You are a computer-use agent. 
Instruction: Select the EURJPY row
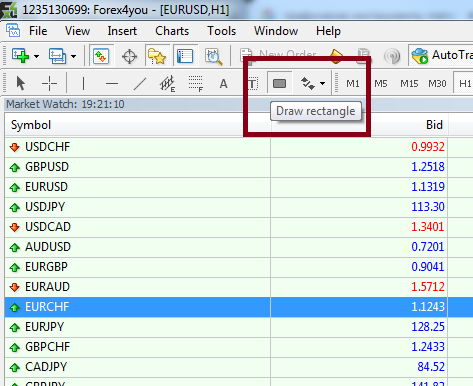(x=239, y=327)
